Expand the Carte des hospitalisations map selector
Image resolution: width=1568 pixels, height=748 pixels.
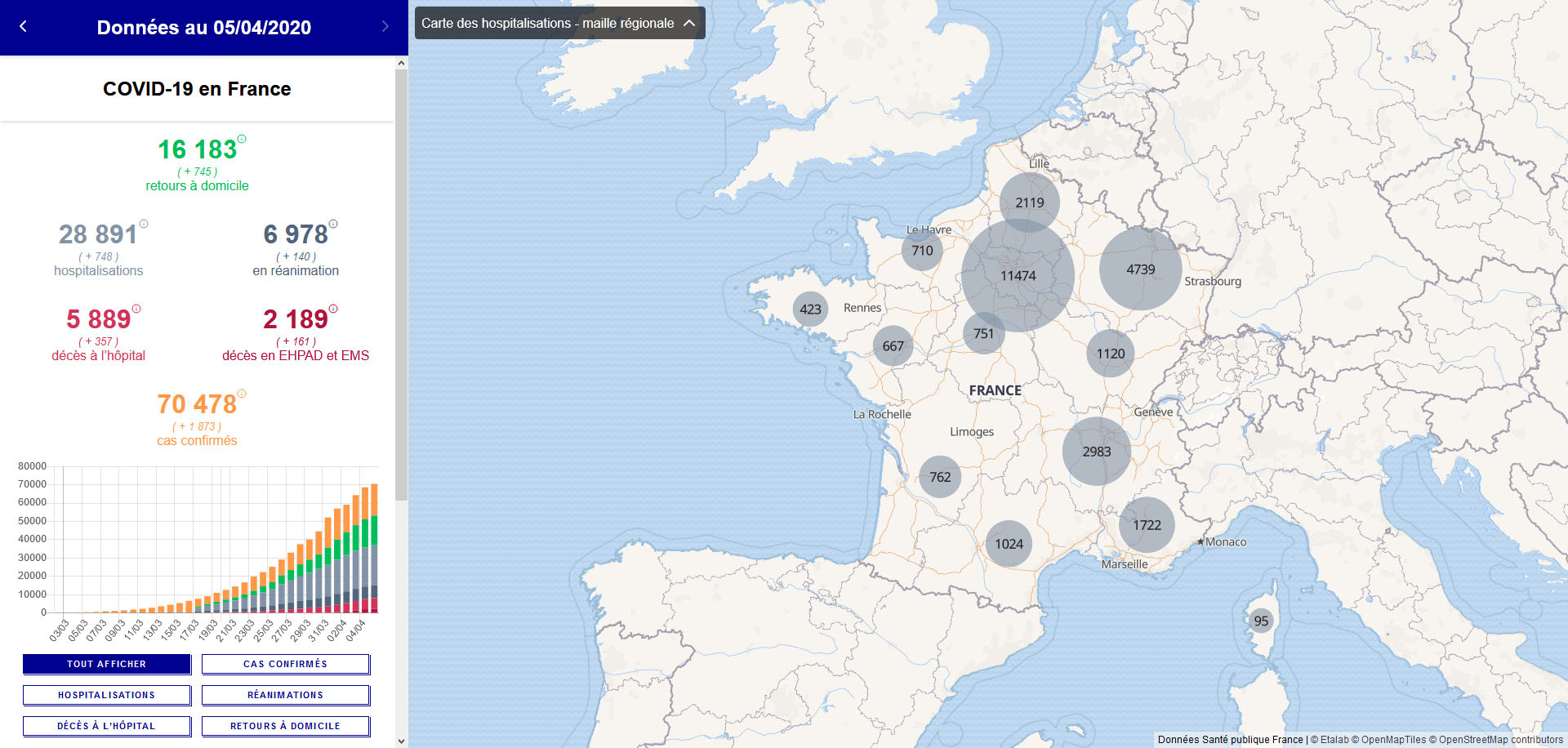click(x=559, y=23)
